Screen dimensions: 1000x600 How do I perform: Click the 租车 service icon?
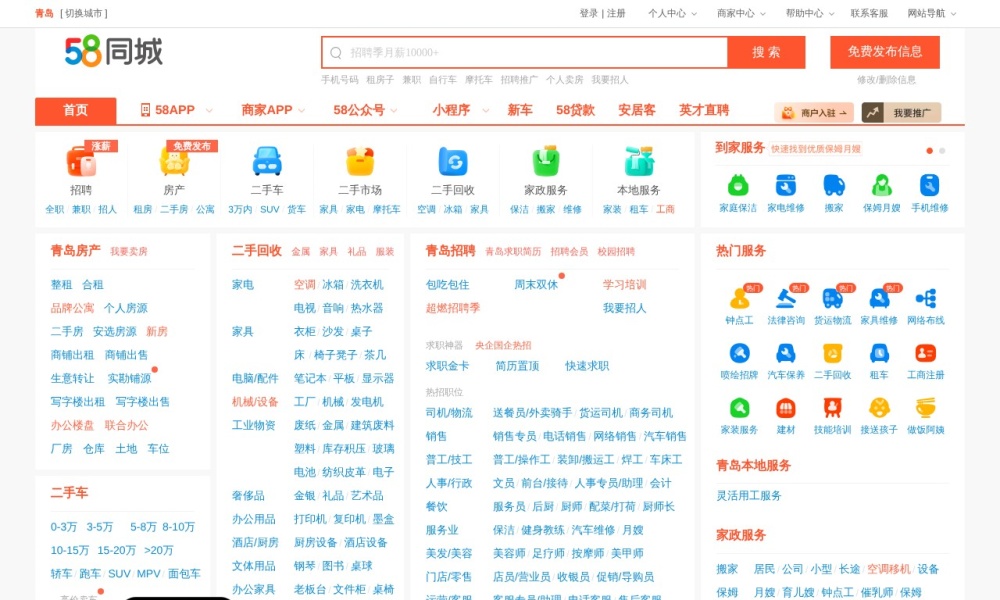pos(879,353)
